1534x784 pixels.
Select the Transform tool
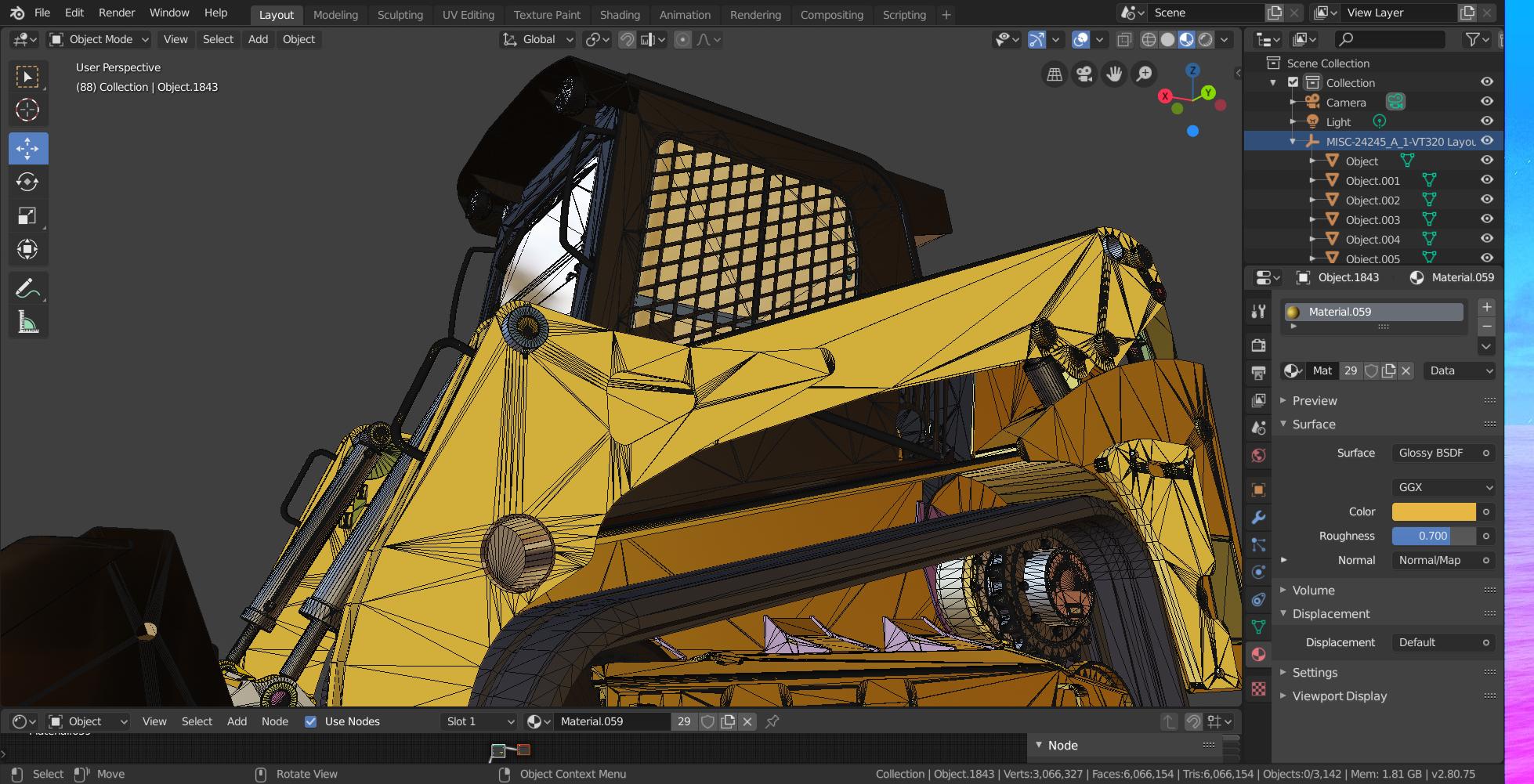[27, 250]
